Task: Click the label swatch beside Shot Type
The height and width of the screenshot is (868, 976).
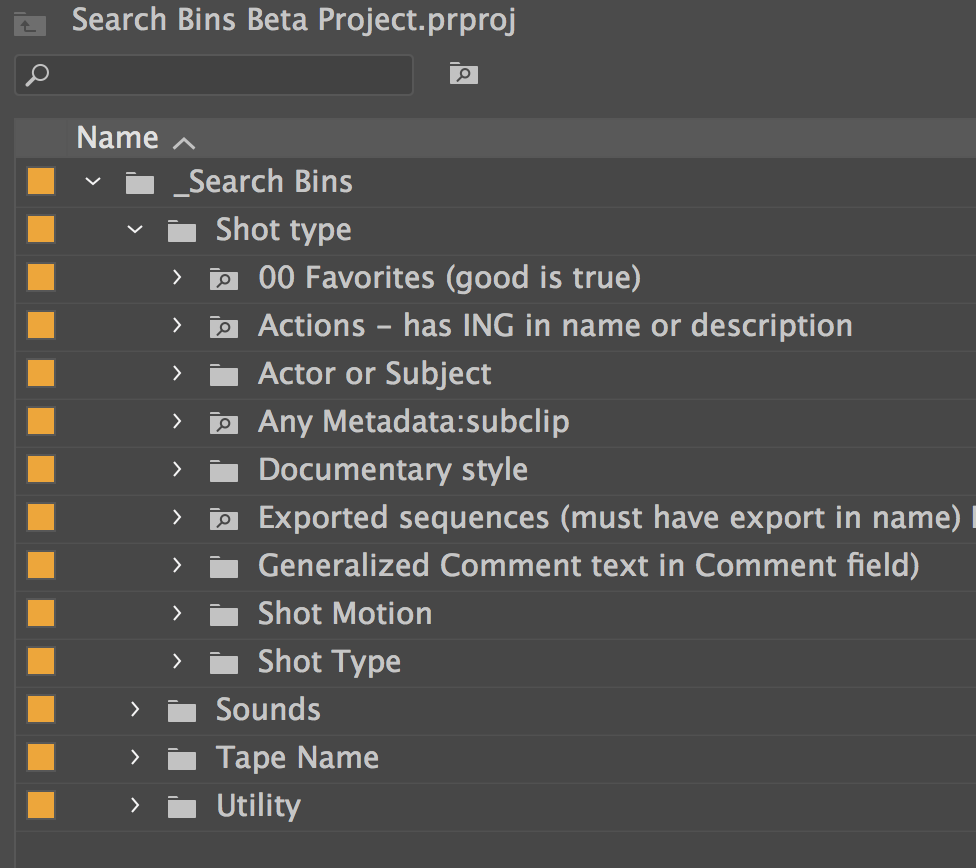Action: (x=41, y=661)
